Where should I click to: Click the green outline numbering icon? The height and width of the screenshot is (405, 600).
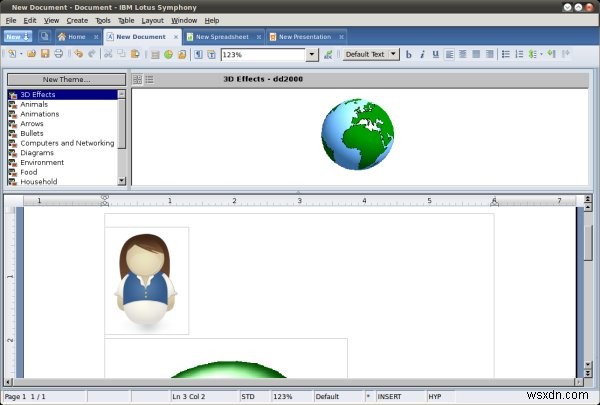click(x=532, y=54)
